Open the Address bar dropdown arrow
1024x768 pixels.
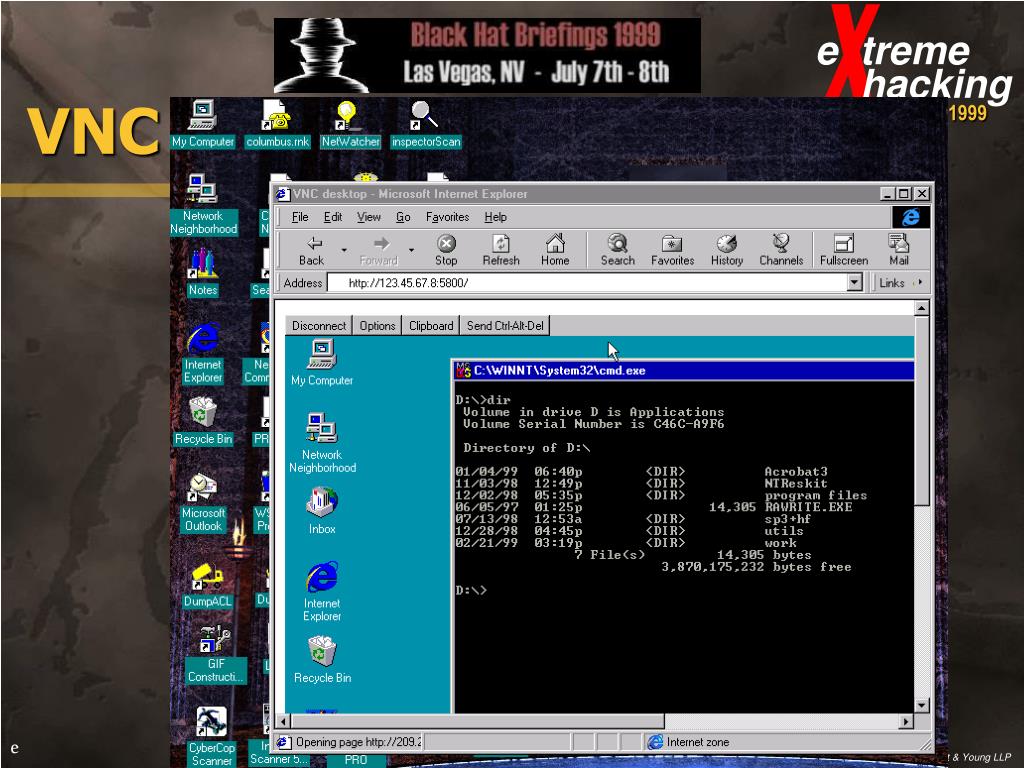pos(854,282)
